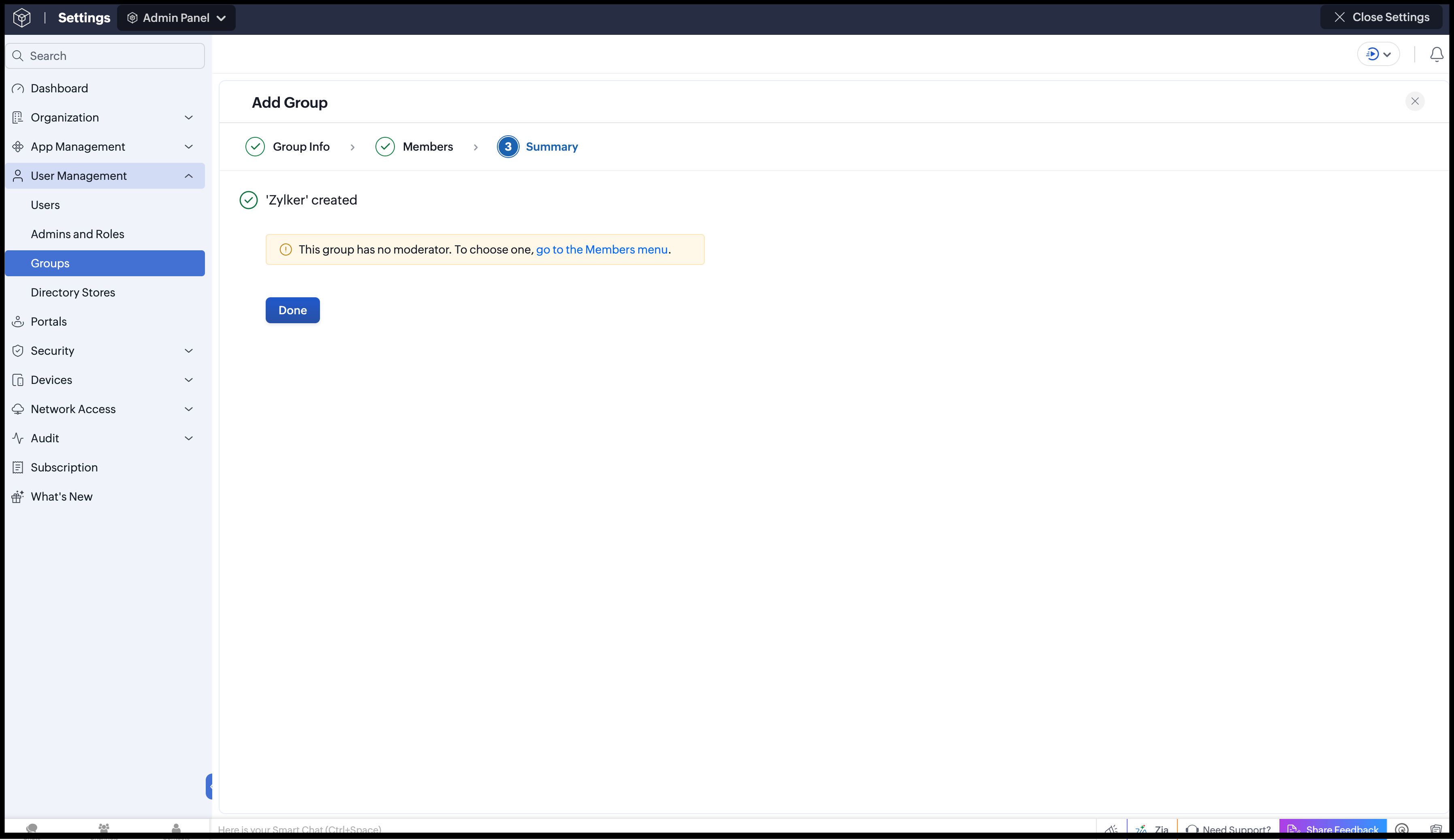Click Close Settings
Screen dimensions: 1454x840
coord(1382,17)
